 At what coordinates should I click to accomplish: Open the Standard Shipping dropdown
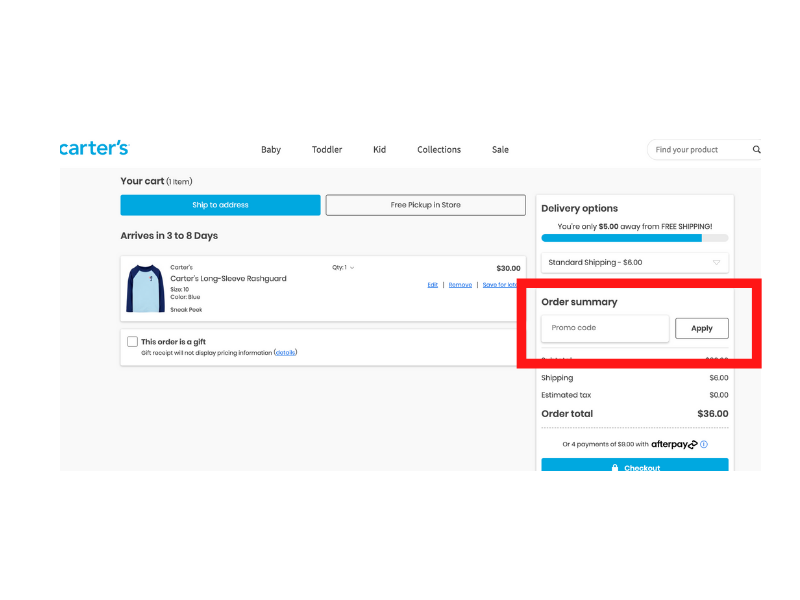coord(635,262)
